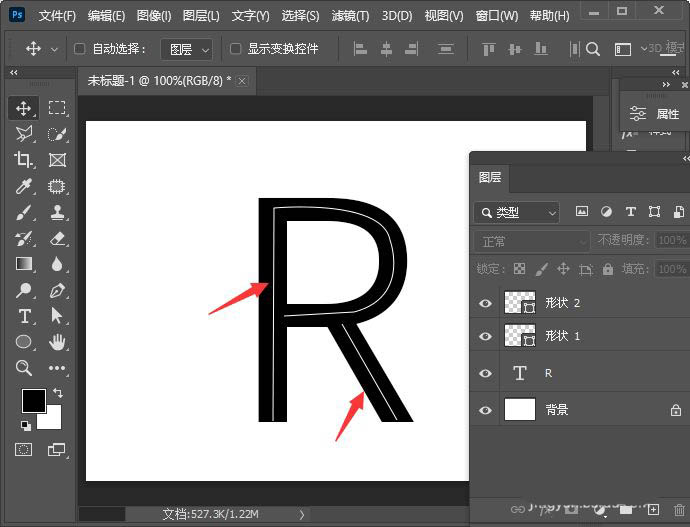
Task: Expand the status bar info arrow
Action: tap(301, 514)
